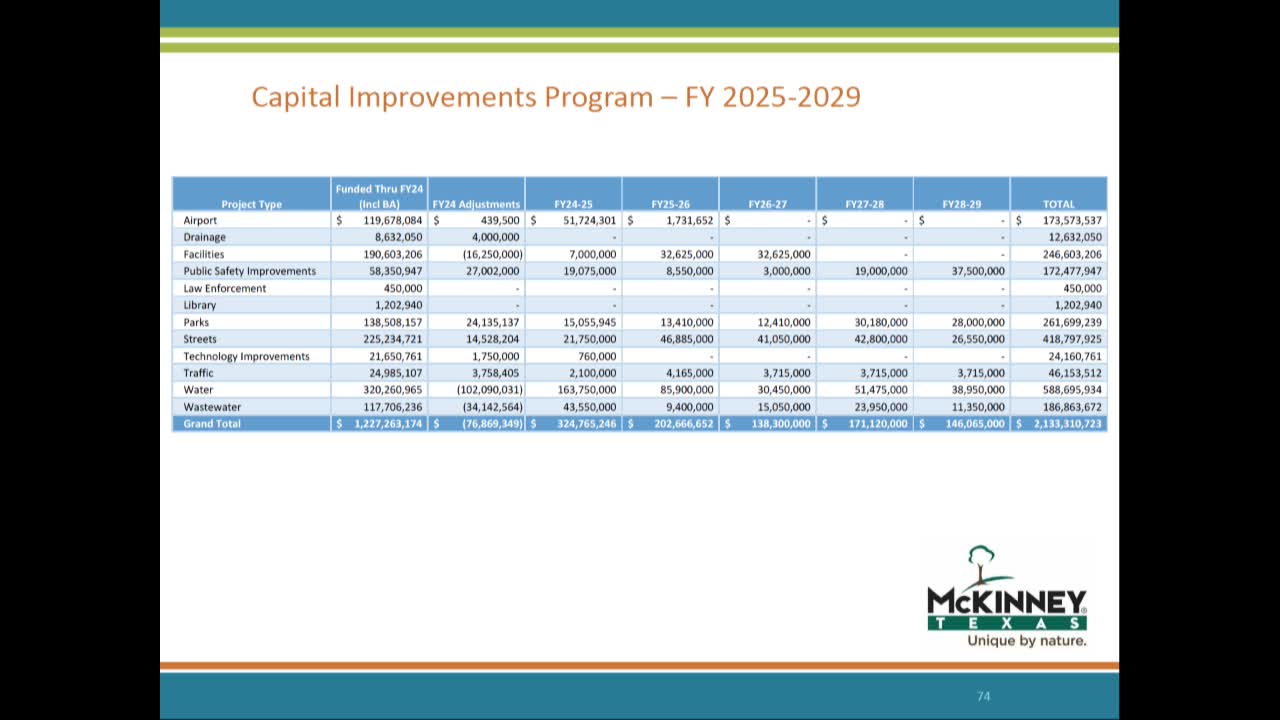Image resolution: width=1280 pixels, height=720 pixels.
Task: Select the Law Enforcement row label
Action: tap(224, 288)
